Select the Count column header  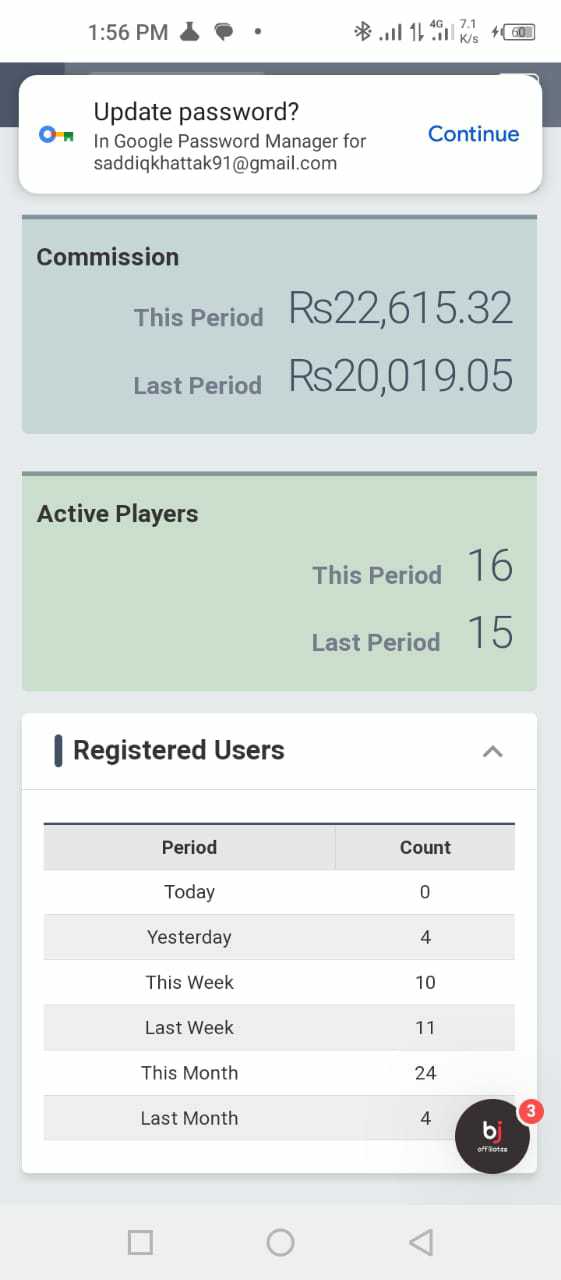(425, 847)
